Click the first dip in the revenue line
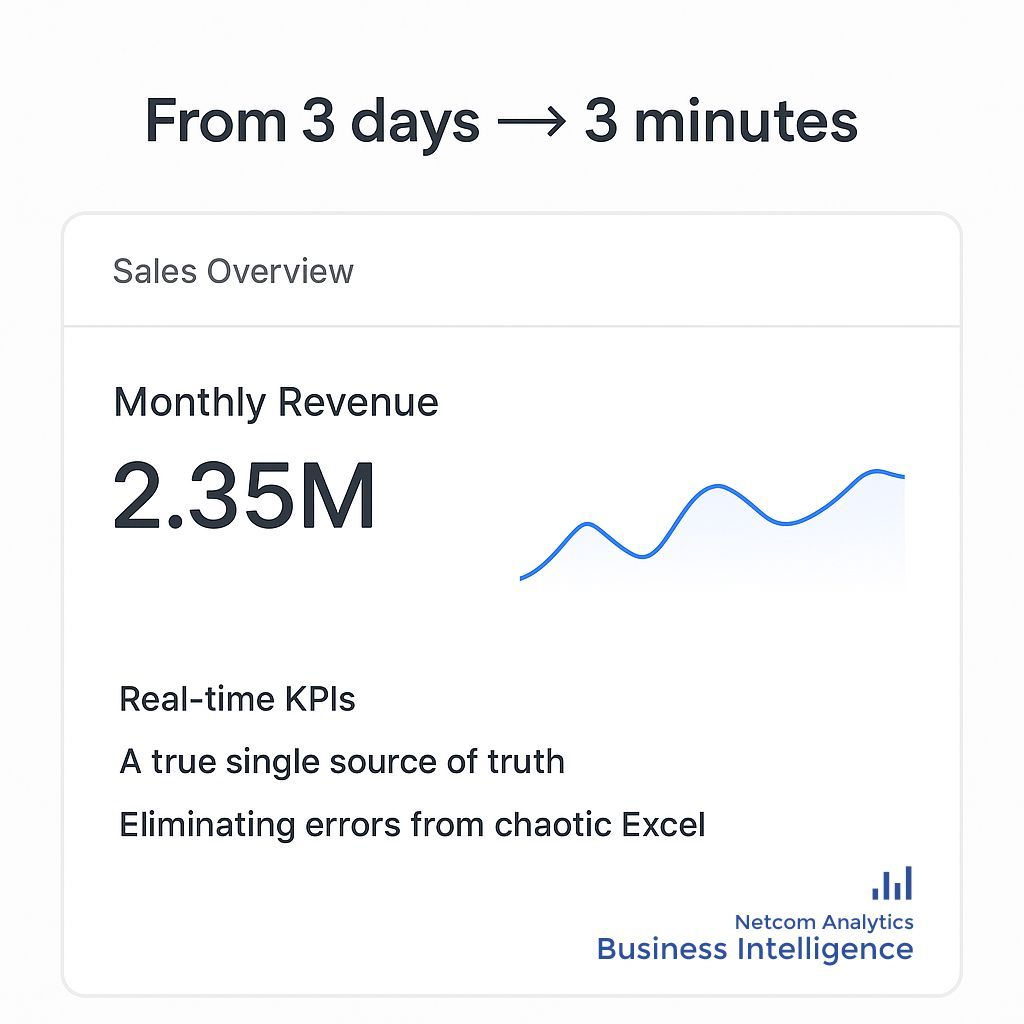The width and height of the screenshot is (1024, 1024). point(643,556)
